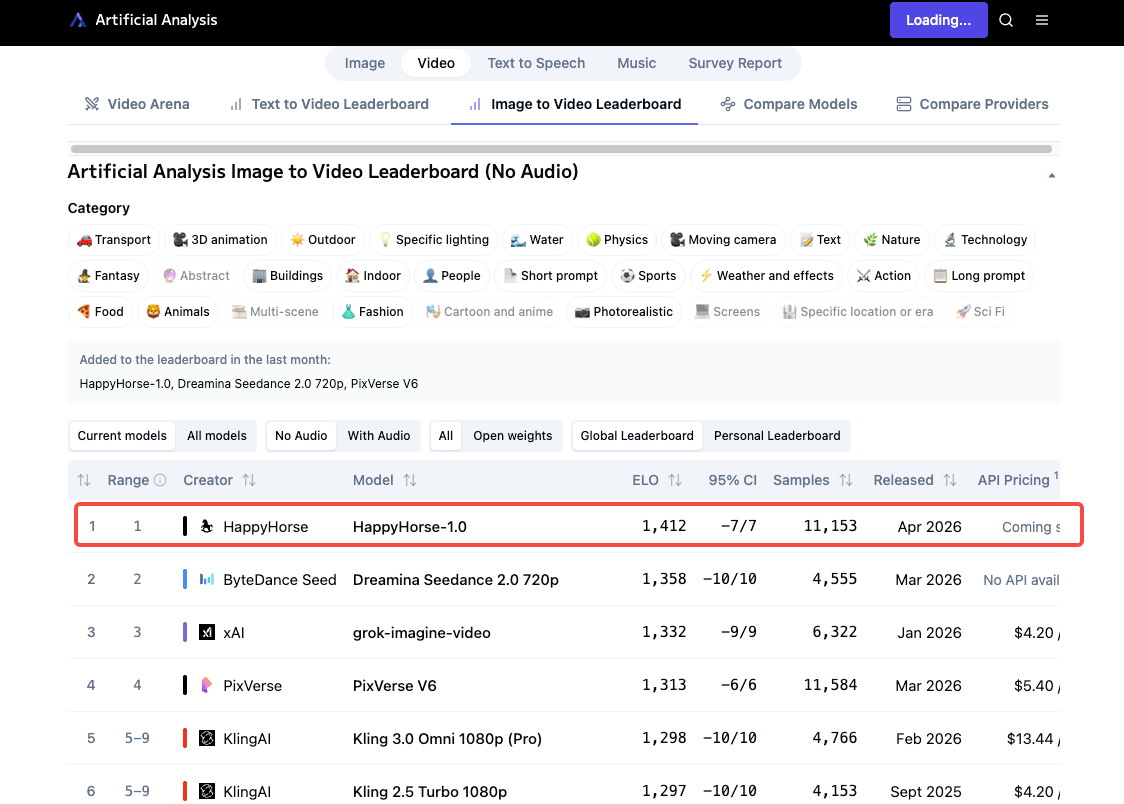Toggle the Long prompt category chip
This screenshot has height=804, width=1124.
[x=979, y=276]
